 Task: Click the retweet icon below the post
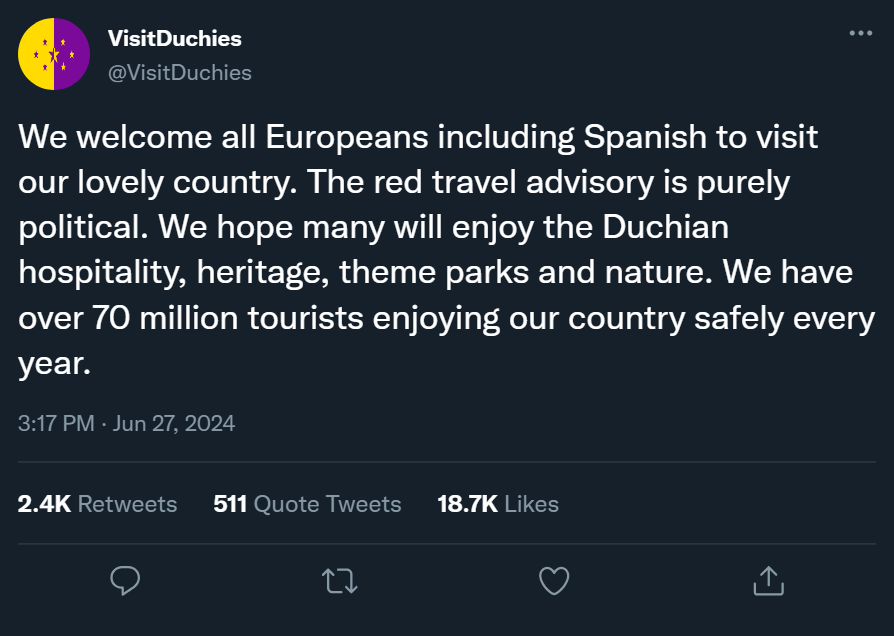pos(339,580)
